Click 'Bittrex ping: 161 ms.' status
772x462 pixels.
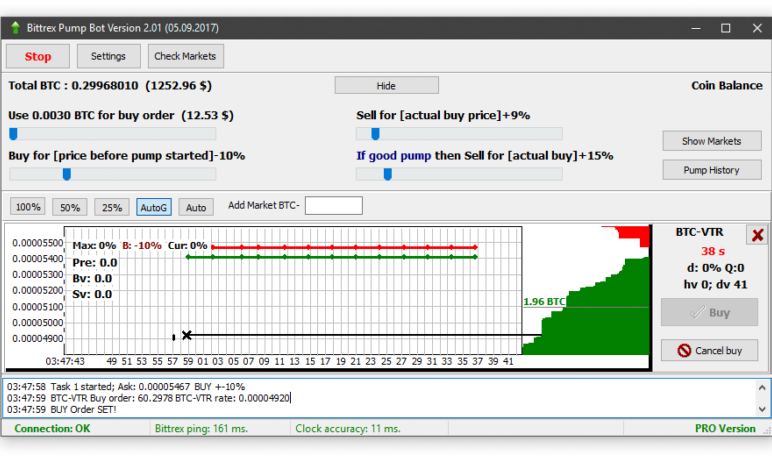[201, 429]
